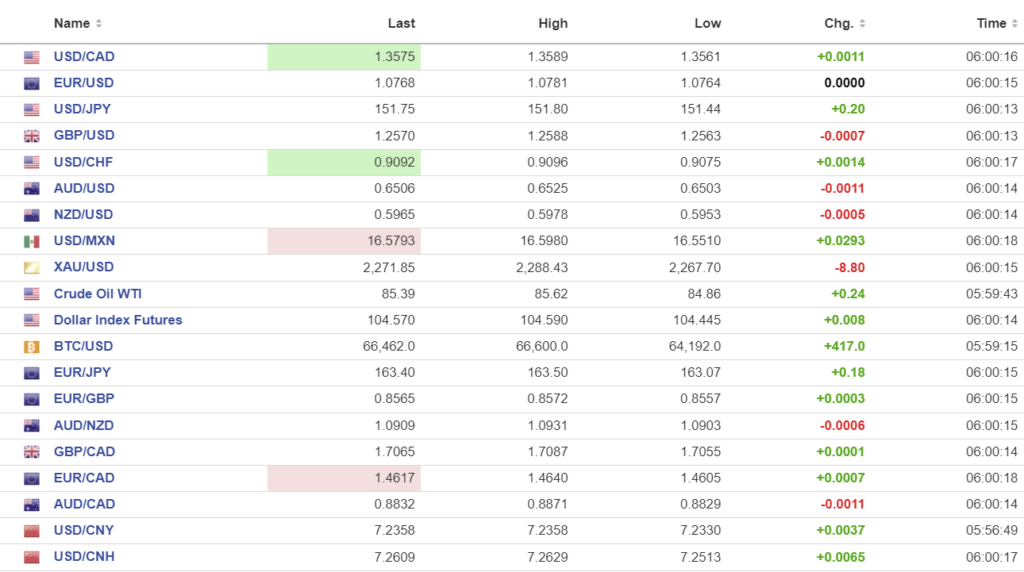Click the gold bar icon for XAU/USD
Viewport: 1024px width, 572px height.
coord(32,267)
